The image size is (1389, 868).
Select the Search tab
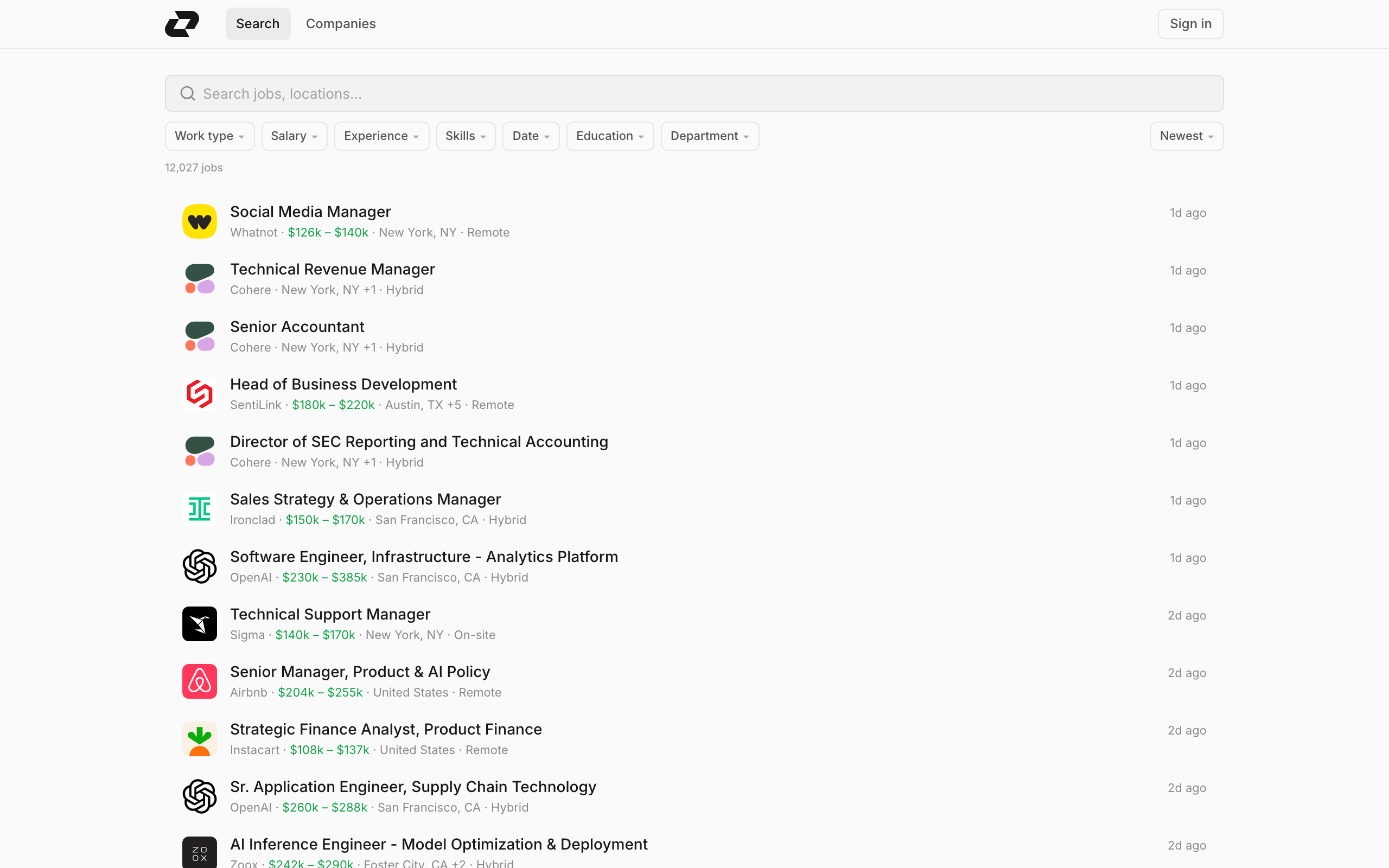click(x=258, y=23)
